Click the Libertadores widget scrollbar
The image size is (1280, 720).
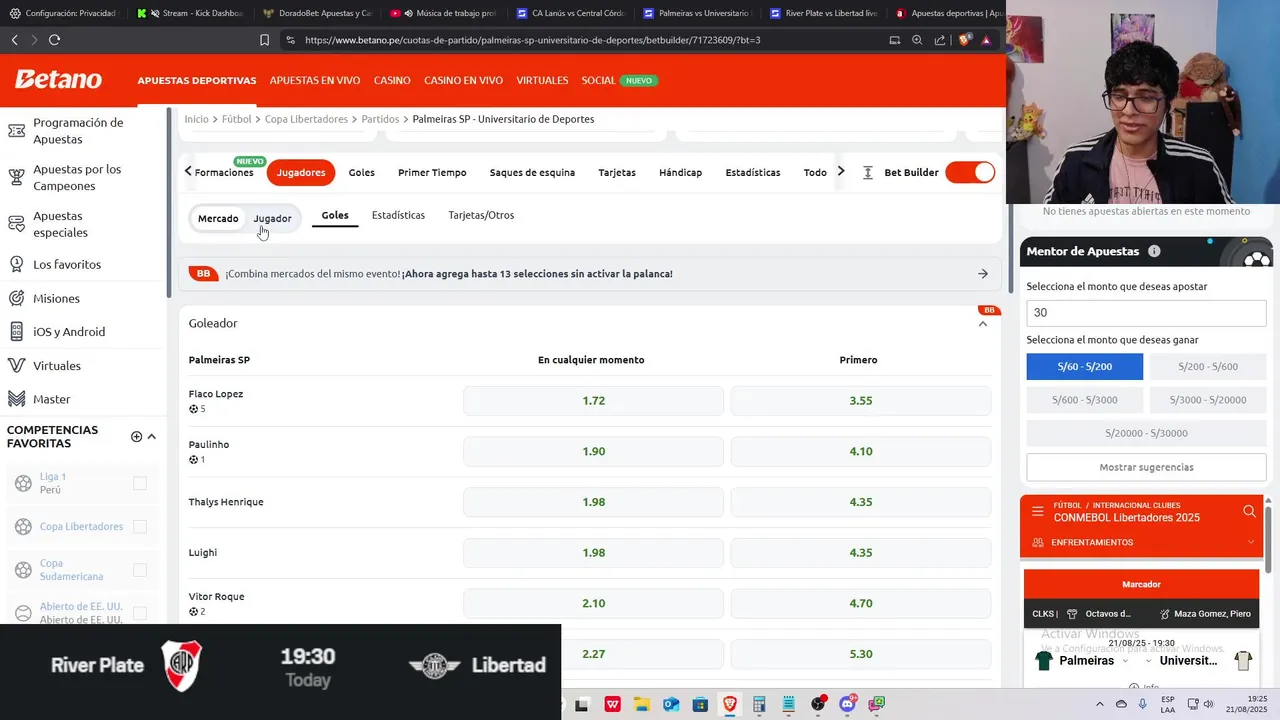point(1268,540)
